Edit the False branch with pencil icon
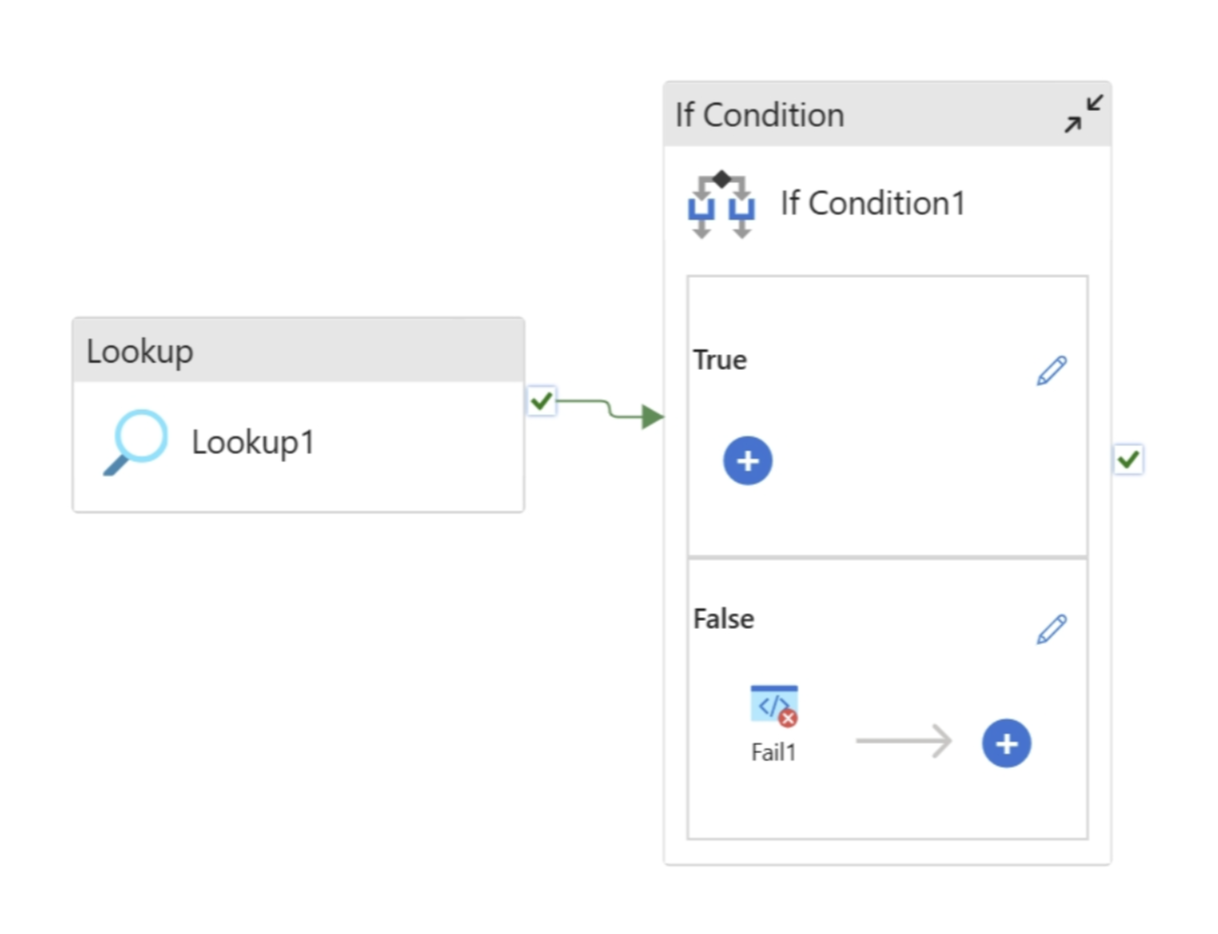 1051,629
